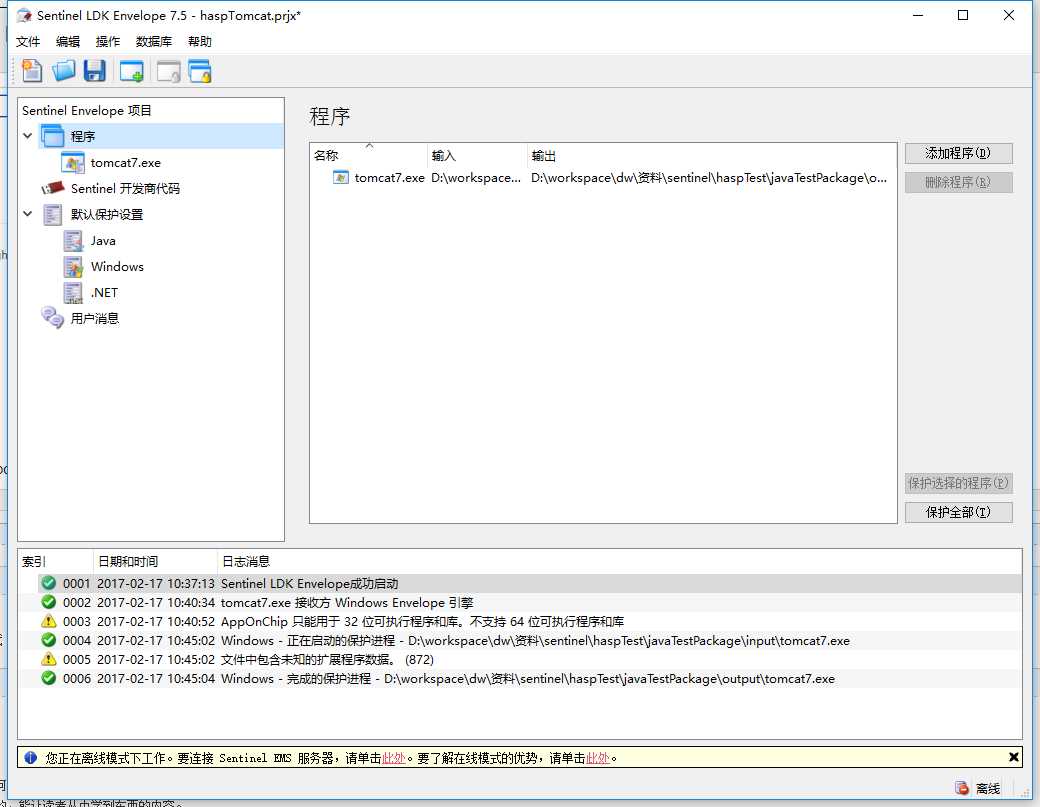Click the add program toolbar icon
The height and width of the screenshot is (807, 1040).
131,71
